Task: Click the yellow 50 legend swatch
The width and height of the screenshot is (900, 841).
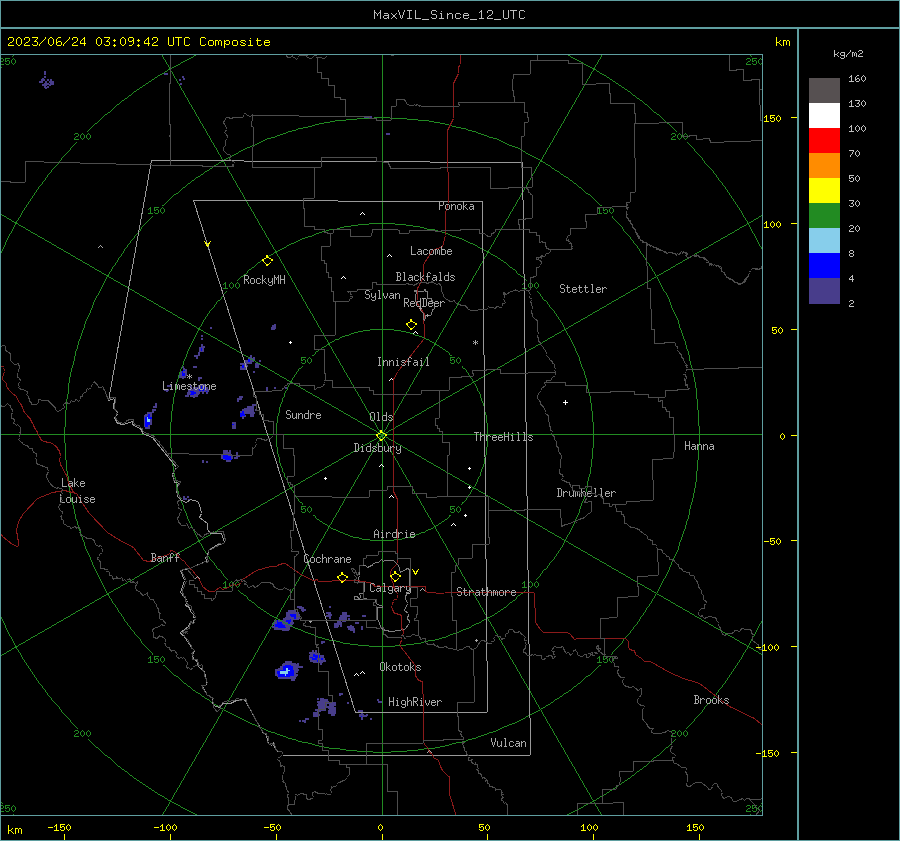Action: tap(824, 190)
